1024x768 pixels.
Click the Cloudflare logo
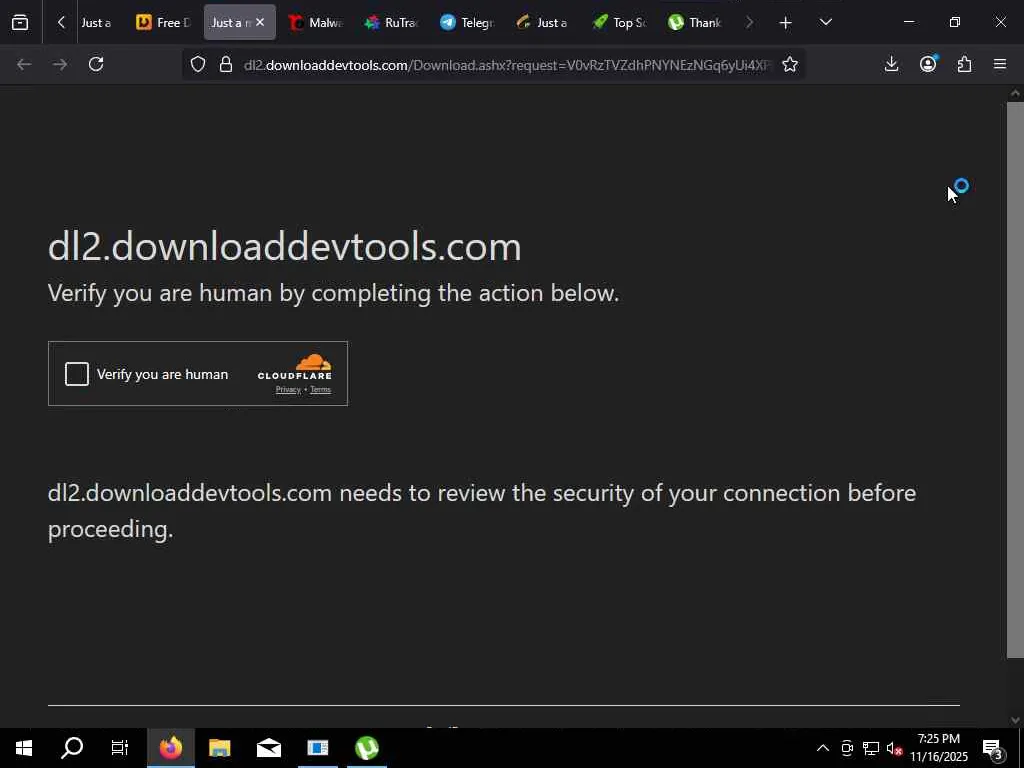click(x=295, y=366)
